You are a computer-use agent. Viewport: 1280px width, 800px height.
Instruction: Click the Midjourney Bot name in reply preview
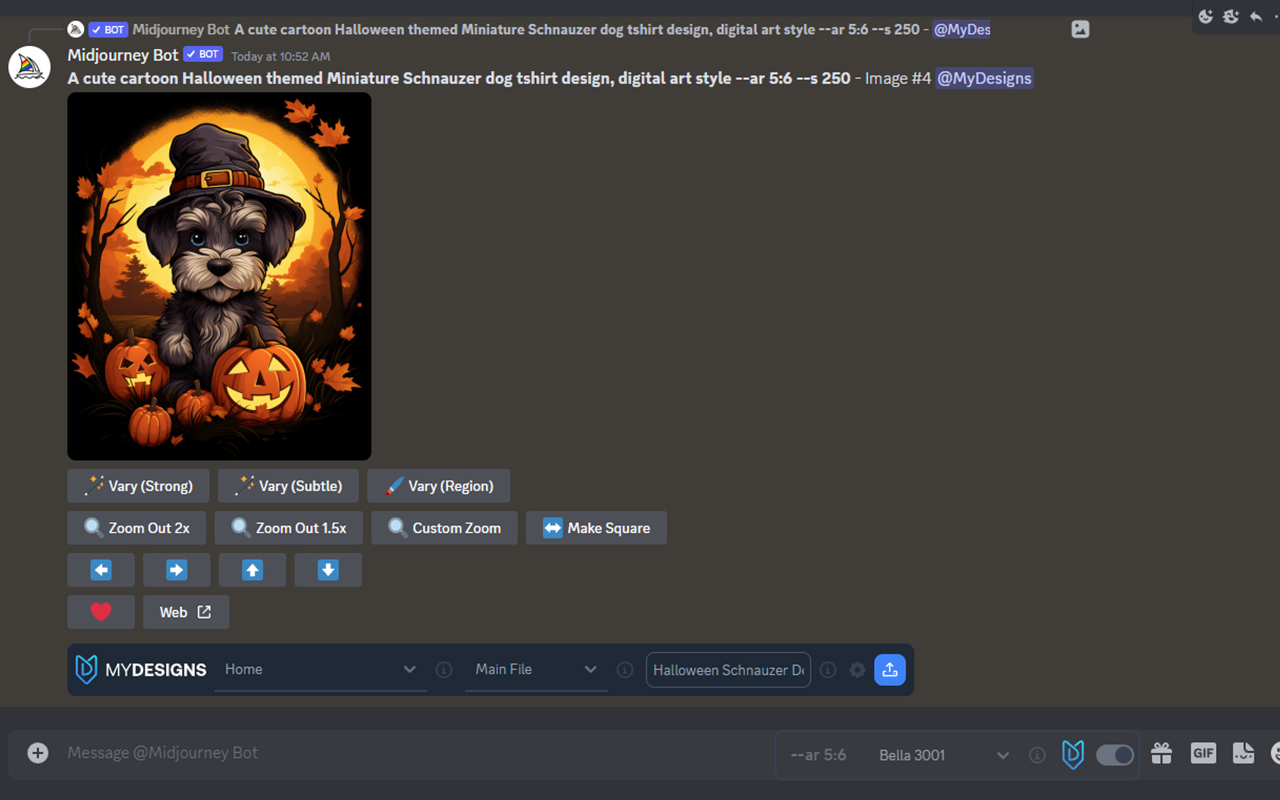click(181, 29)
